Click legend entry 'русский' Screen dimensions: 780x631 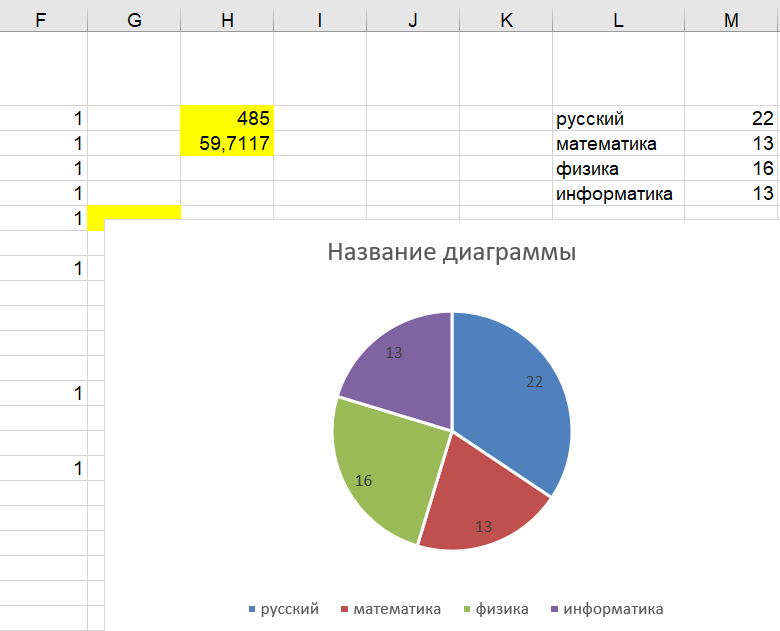tap(289, 608)
